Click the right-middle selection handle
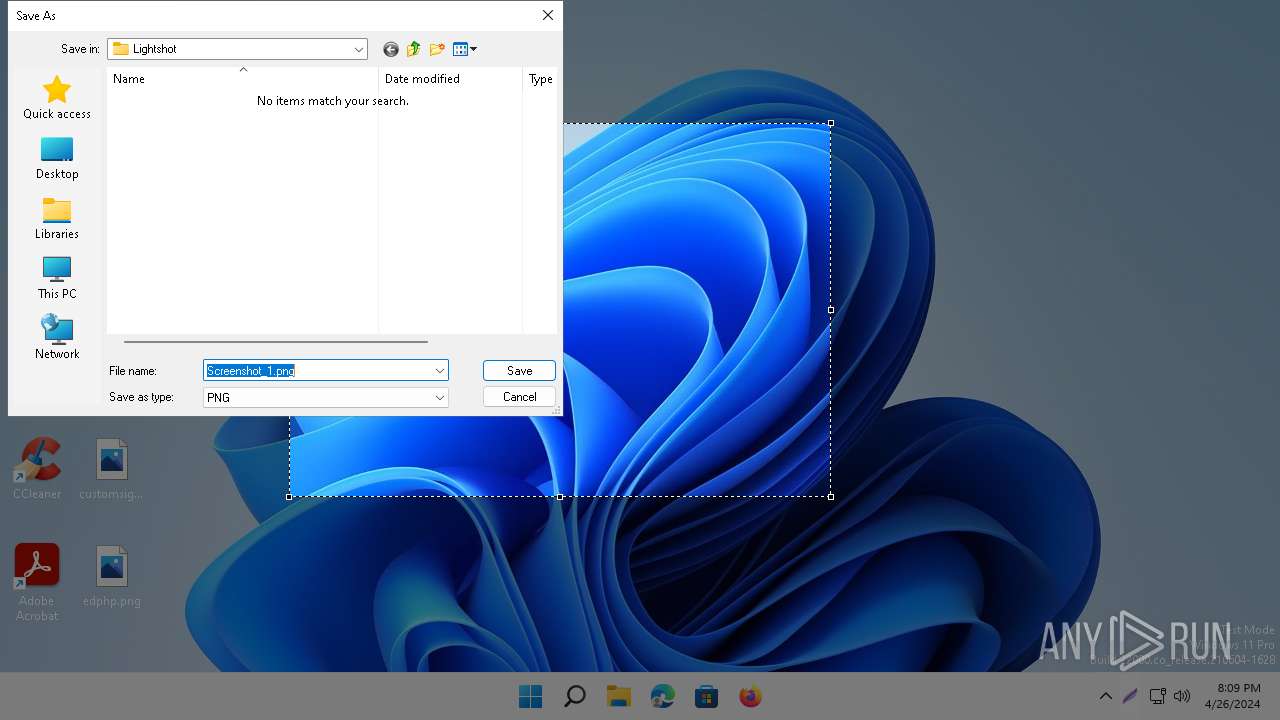This screenshot has height=720, width=1280. coord(831,310)
